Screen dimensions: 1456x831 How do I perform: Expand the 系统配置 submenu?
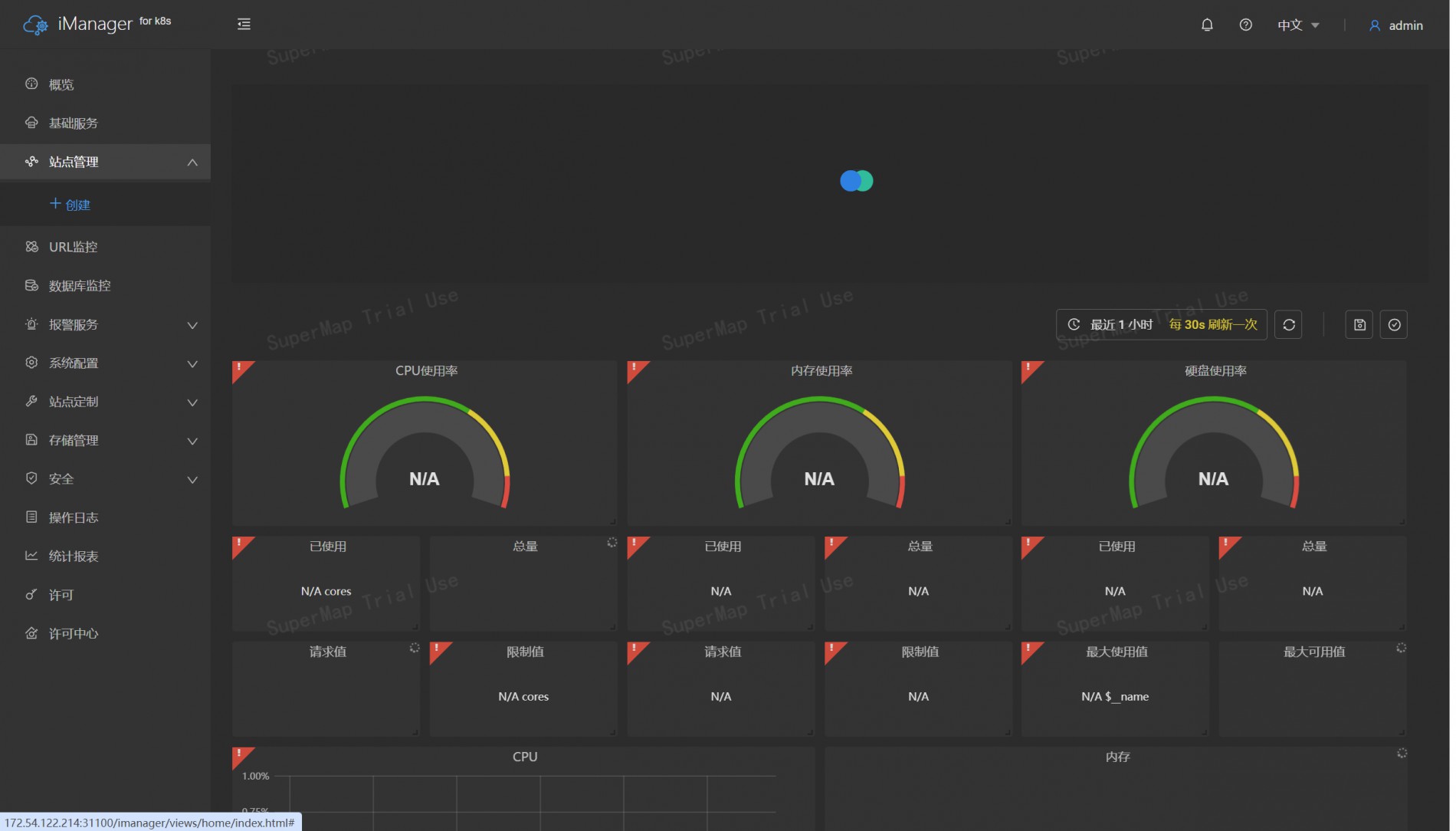[192, 364]
